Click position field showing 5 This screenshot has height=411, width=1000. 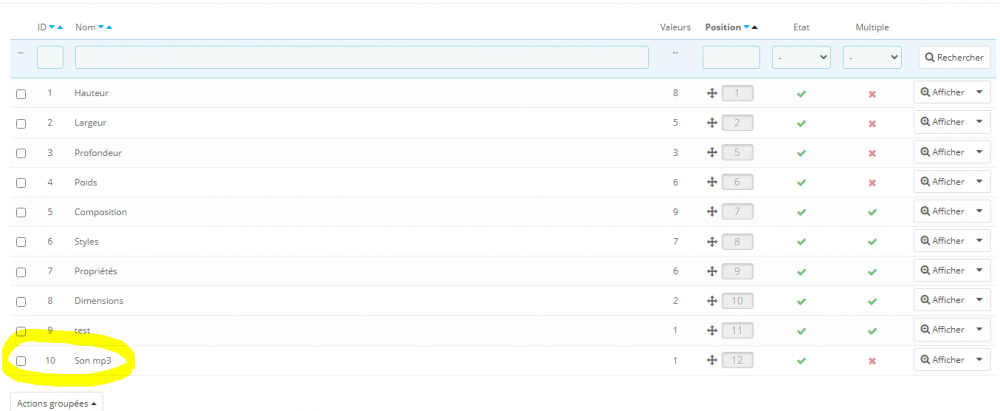click(x=737, y=153)
